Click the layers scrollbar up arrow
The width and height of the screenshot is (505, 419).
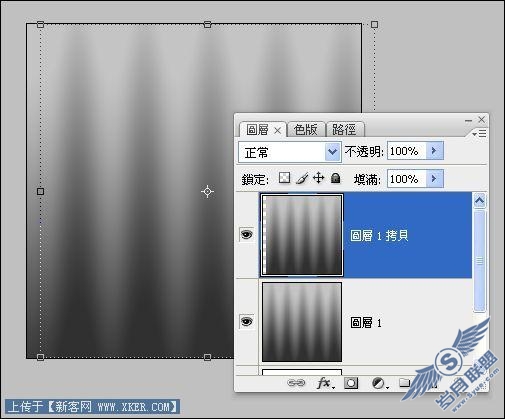(480, 200)
